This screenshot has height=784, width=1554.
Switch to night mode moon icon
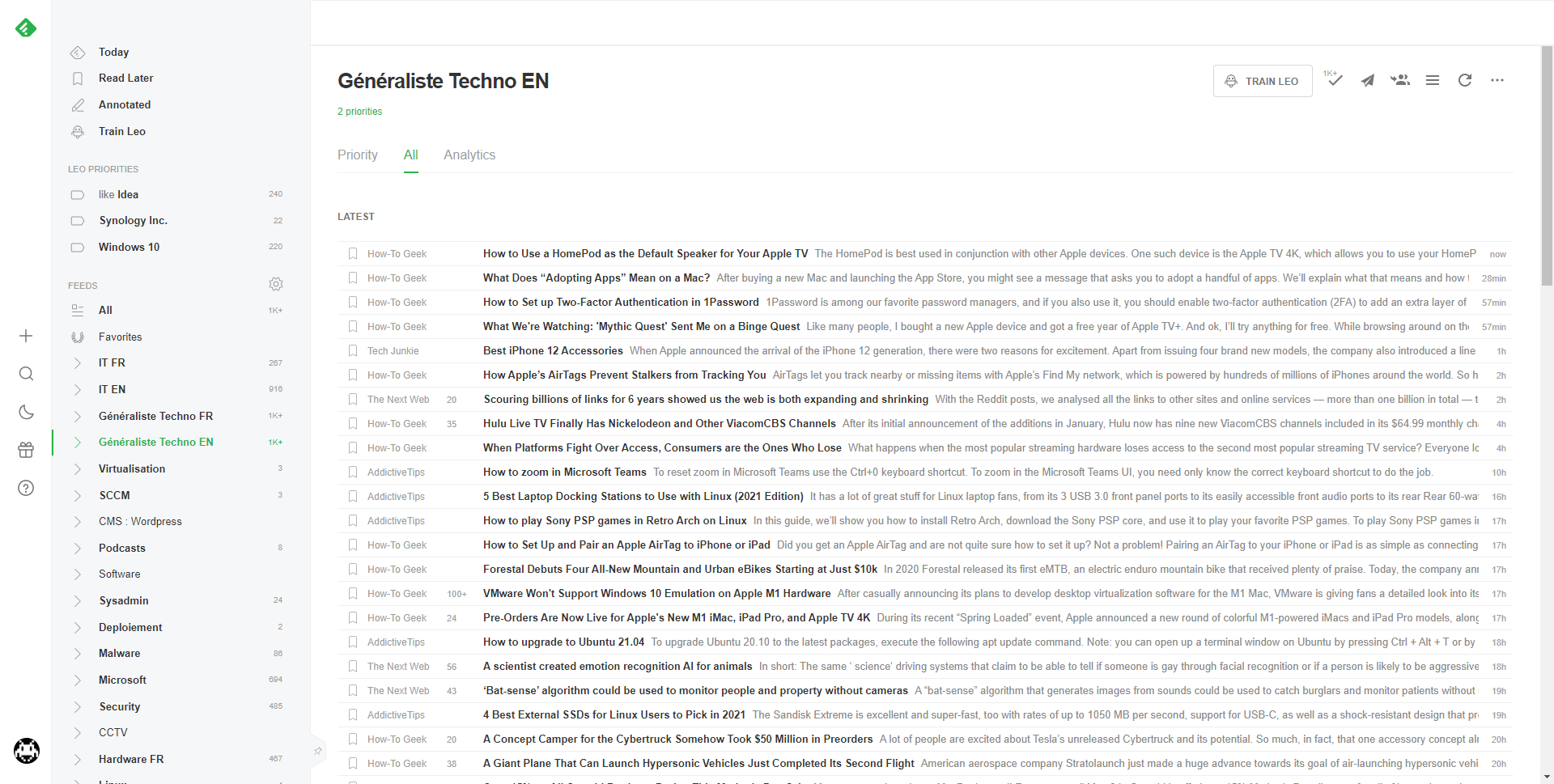coord(26,412)
